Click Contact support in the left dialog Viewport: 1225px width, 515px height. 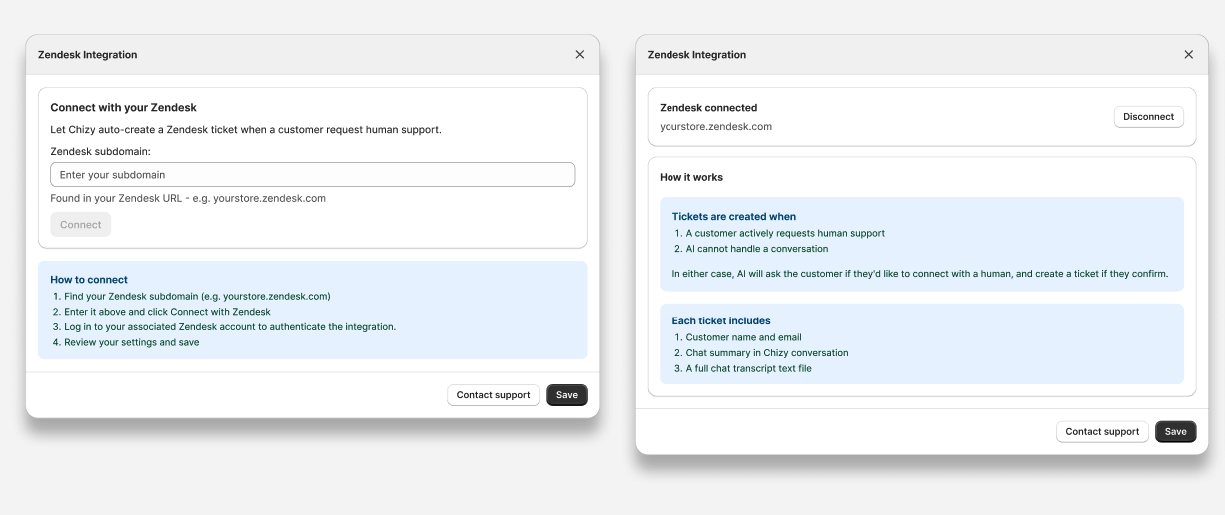[493, 395]
